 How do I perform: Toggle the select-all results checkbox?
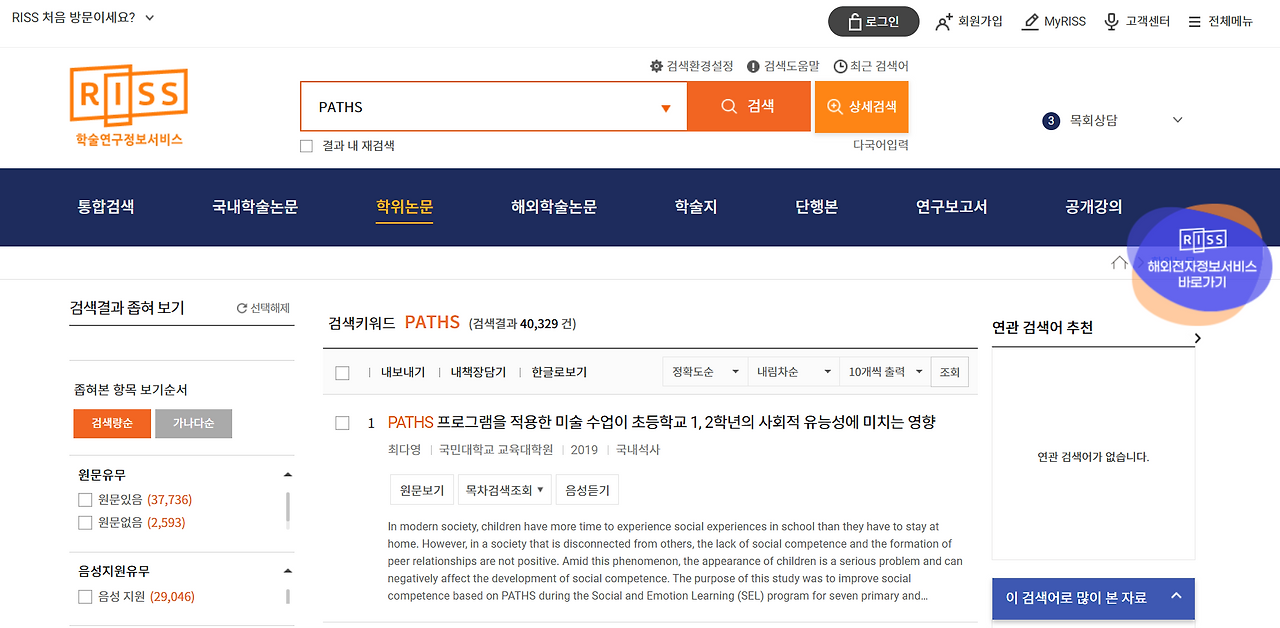click(x=342, y=372)
